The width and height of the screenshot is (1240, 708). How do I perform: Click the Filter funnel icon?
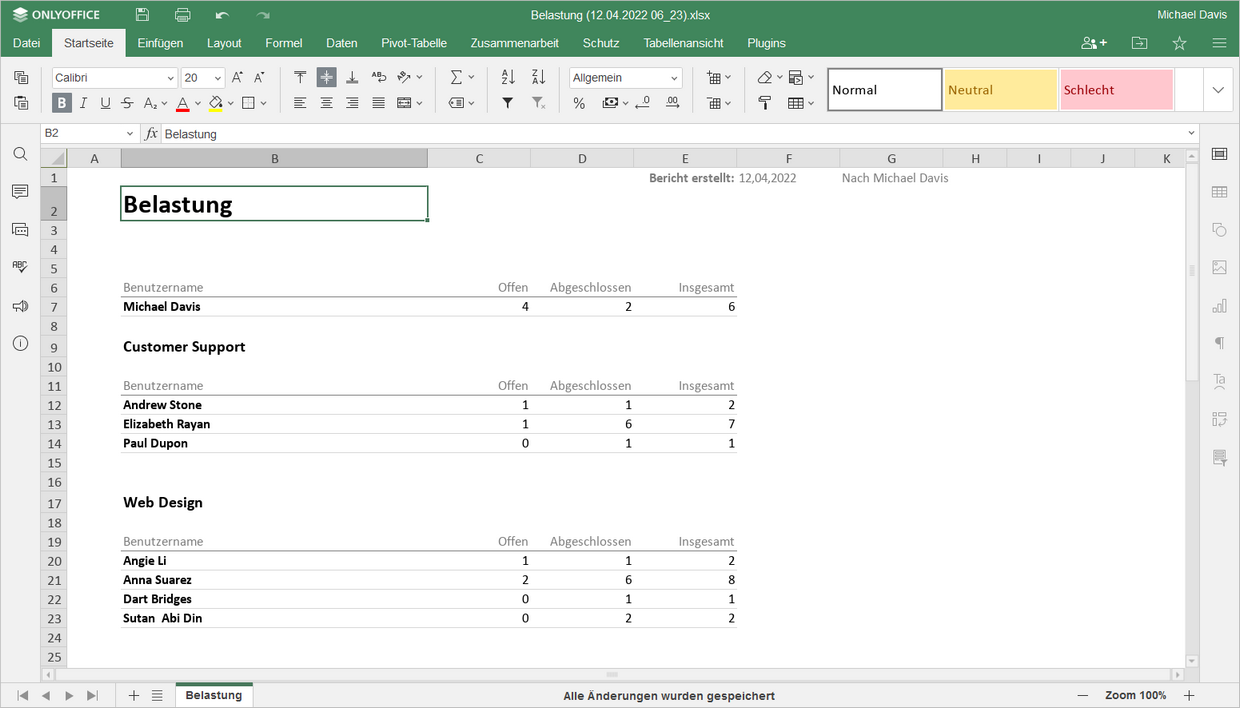pyautogui.click(x=508, y=102)
